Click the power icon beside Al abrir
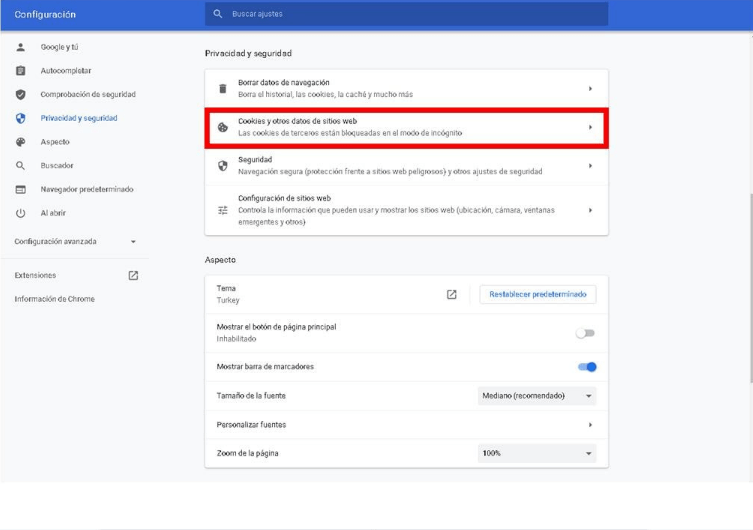This screenshot has width=753, height=530. [x=20, y=213]
